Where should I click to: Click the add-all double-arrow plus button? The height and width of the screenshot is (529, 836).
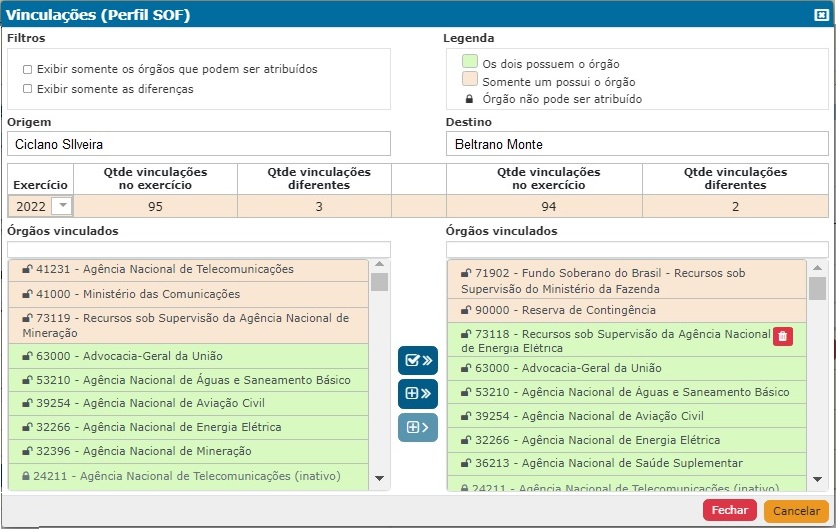(x=418, y=394)
